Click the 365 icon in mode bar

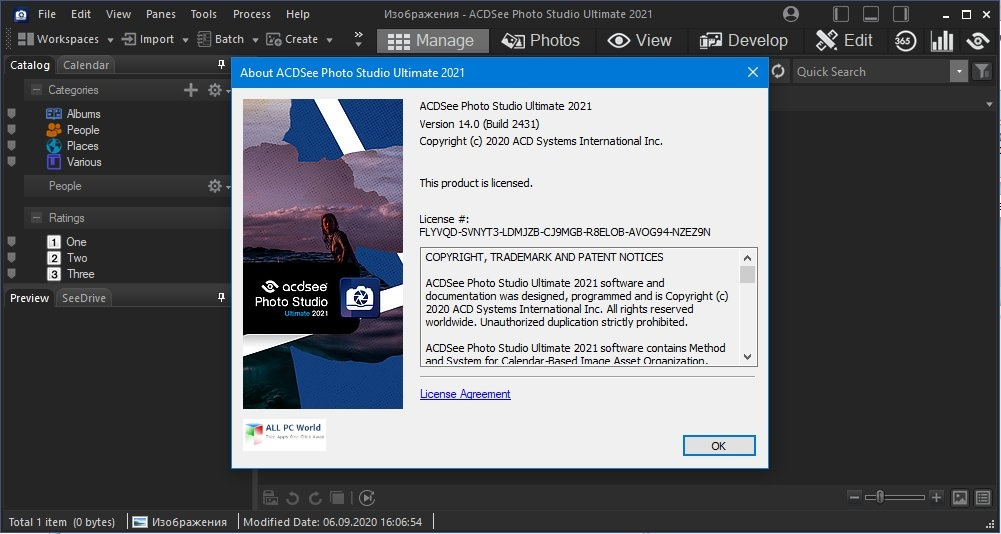904,40
